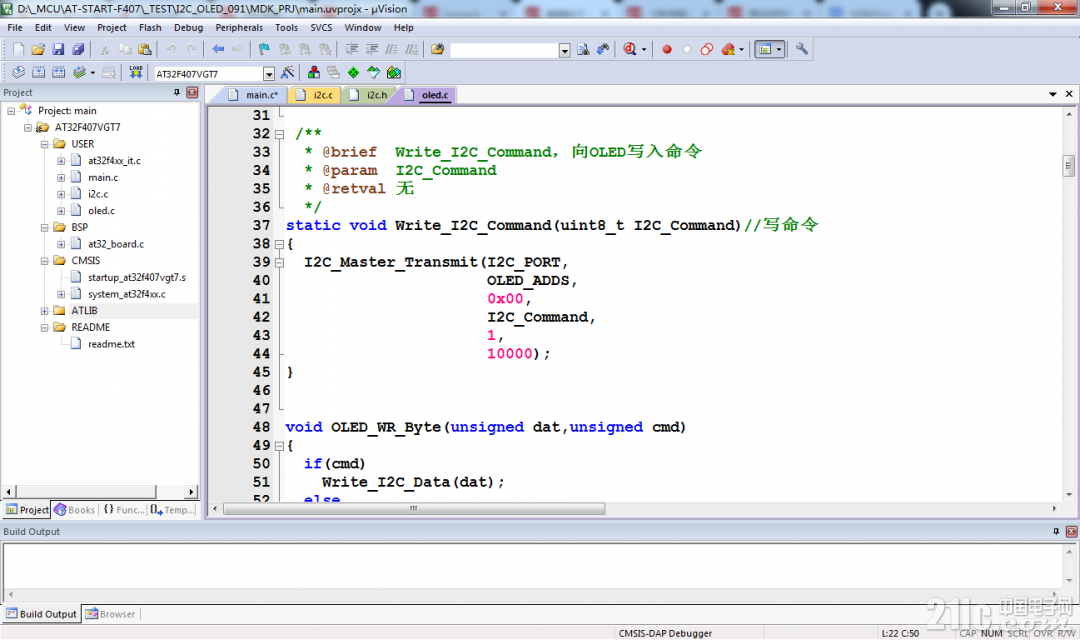Collapse the USER group in the project tree
This screenshot has height=640, width=1080.
click(44, 144)
